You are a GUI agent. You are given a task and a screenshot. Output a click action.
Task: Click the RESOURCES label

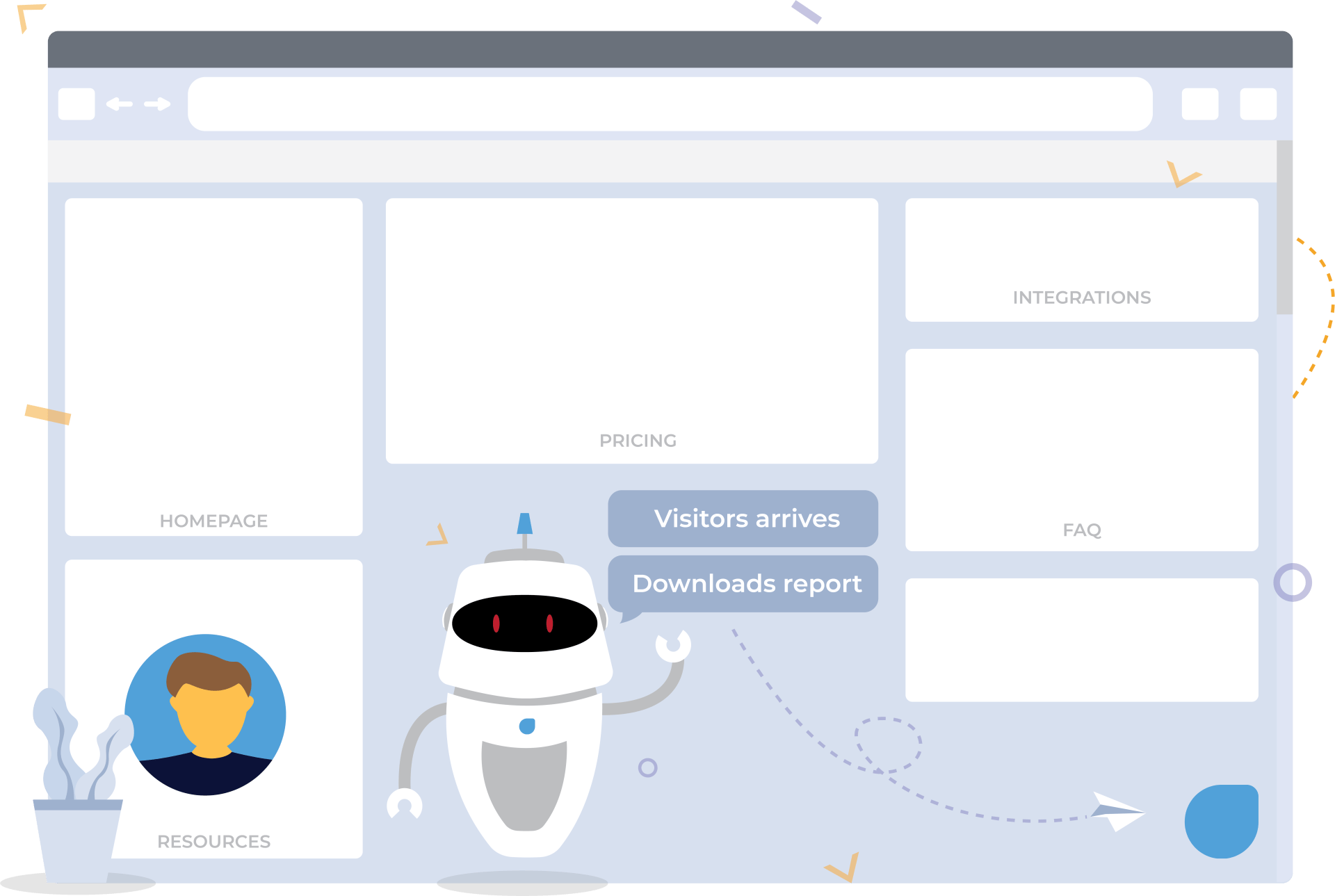(x=213, y=841)
